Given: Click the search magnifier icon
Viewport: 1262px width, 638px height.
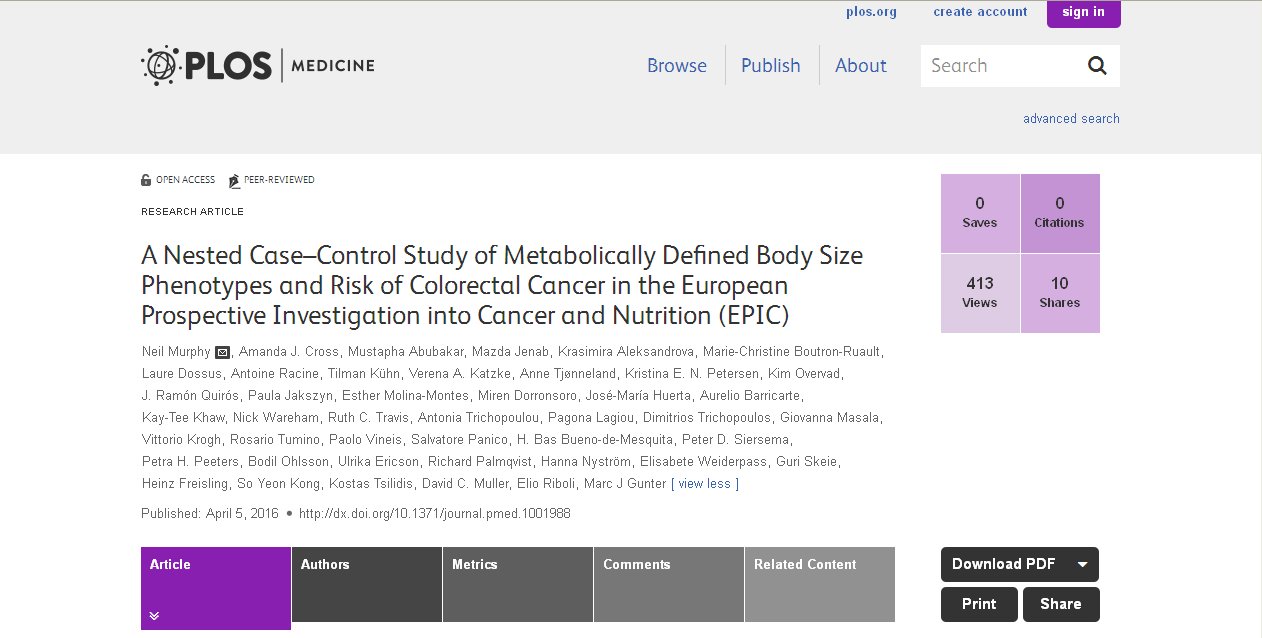Looking at the screenshot, I should pyautogui.click(x=1097, y=66).
